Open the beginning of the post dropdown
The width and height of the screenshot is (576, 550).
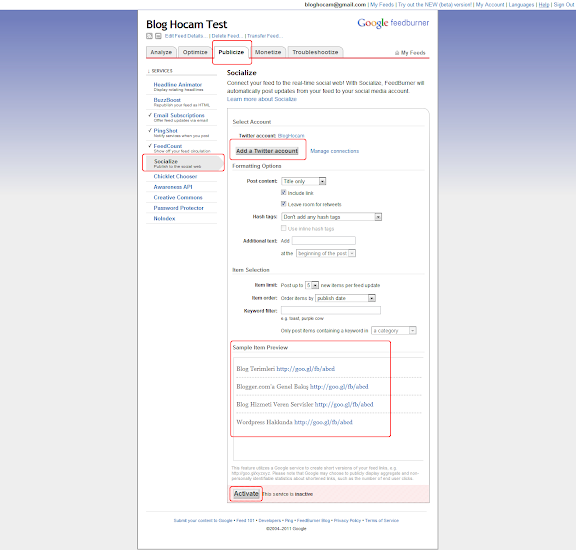click(326, 253)
